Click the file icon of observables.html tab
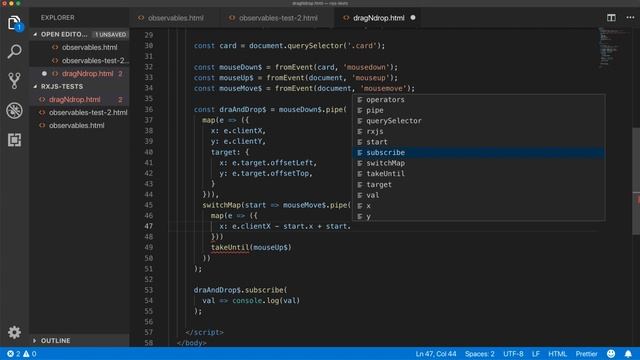640x360 pixels. coord(141,18)
